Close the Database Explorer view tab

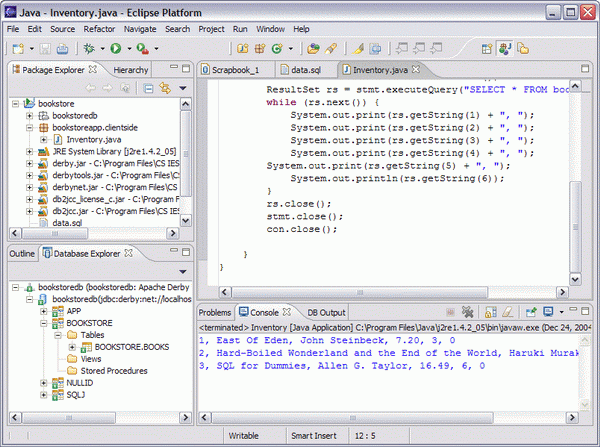click(x=129, y=253)
